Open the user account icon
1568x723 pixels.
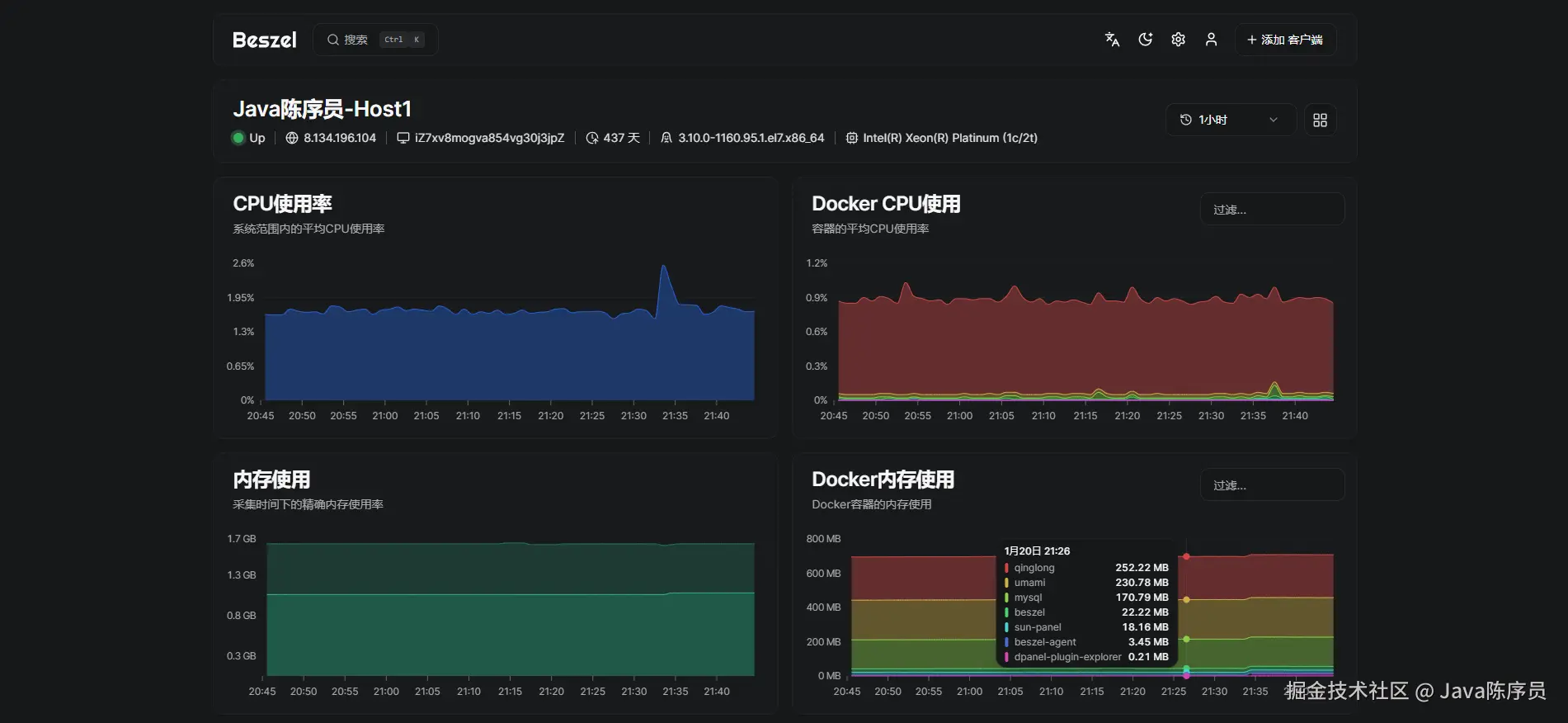tap(1211, 40)
